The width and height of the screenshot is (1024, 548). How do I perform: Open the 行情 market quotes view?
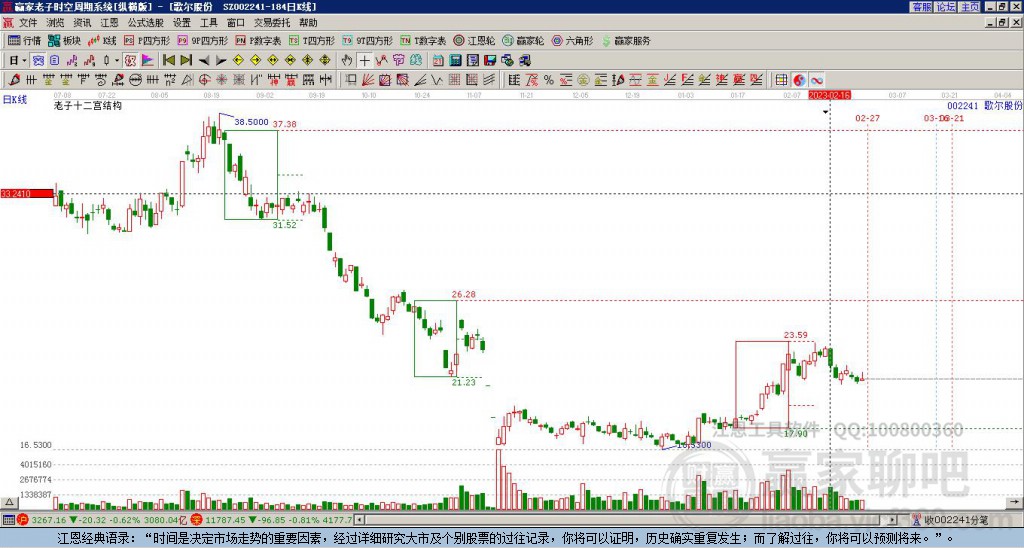click(x=24, y=40)
